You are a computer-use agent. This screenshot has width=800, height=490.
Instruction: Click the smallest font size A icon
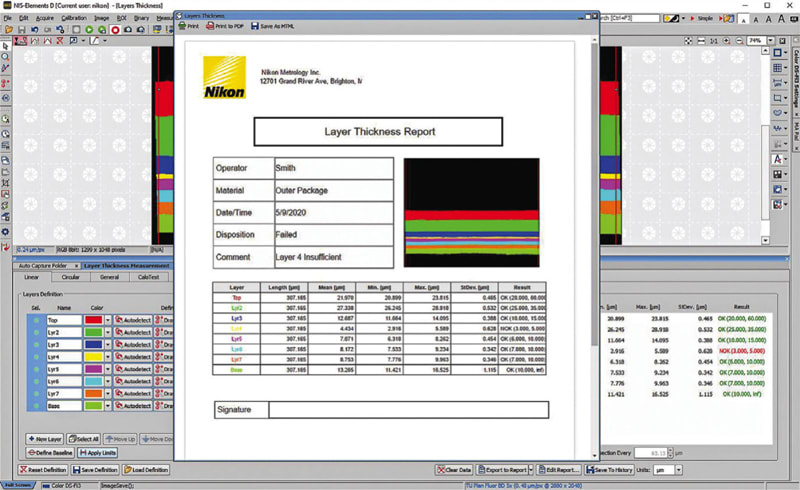744,20
